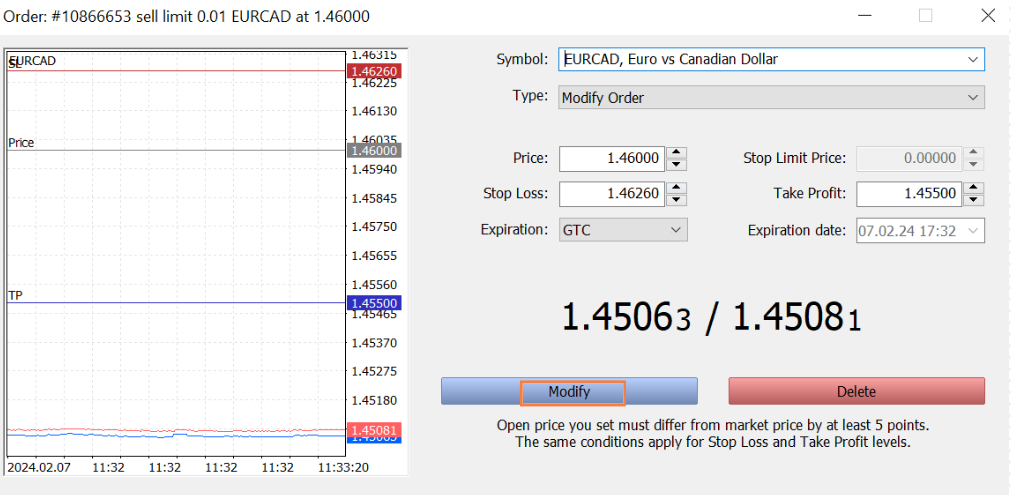This screenshot has height=495, width=1018.
Task: Click the Stop Loss input field
Action: tap(611, 194)
